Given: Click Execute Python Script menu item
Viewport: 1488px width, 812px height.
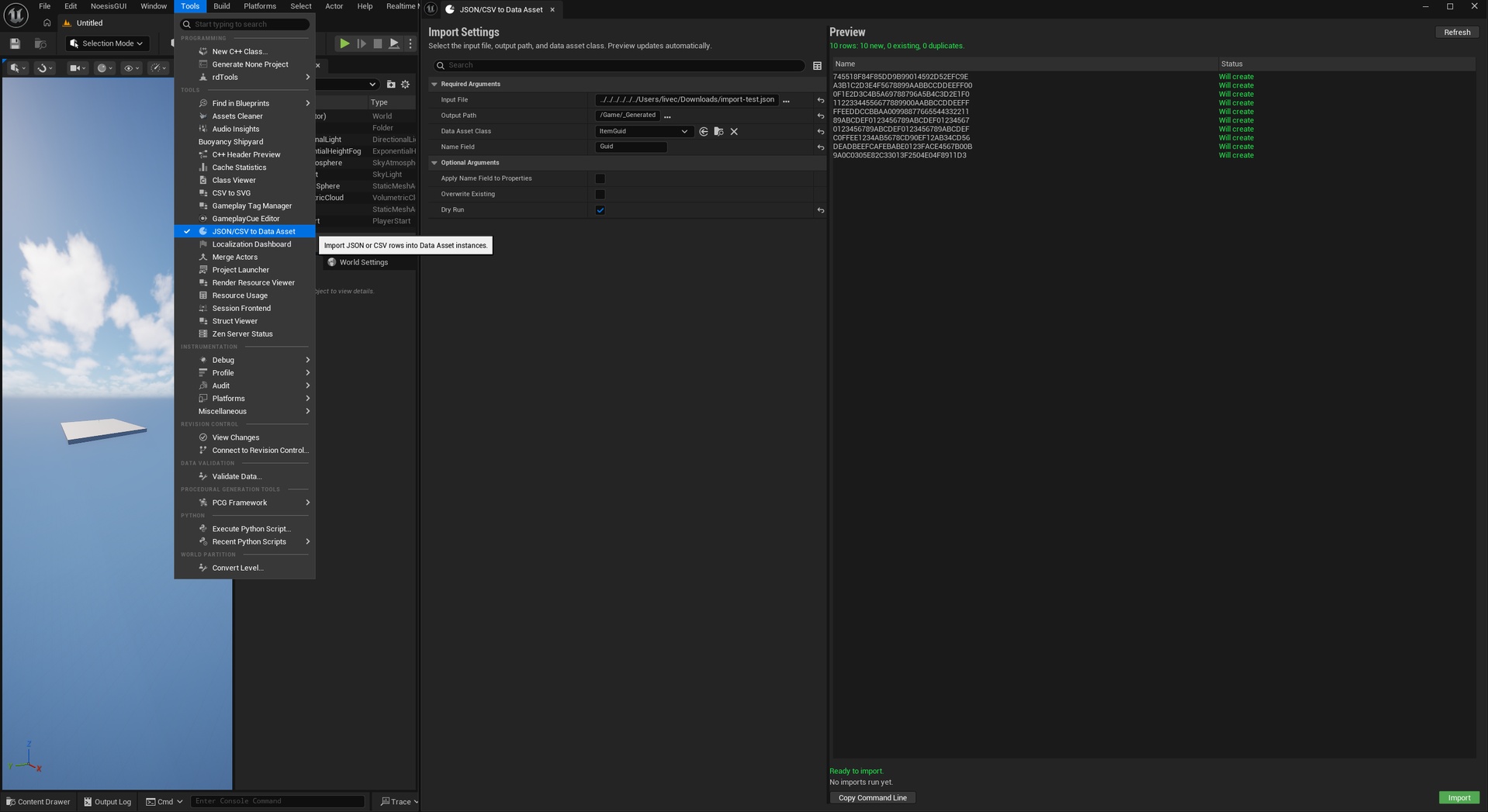Looking at the screenshot, I should (245, 529).
